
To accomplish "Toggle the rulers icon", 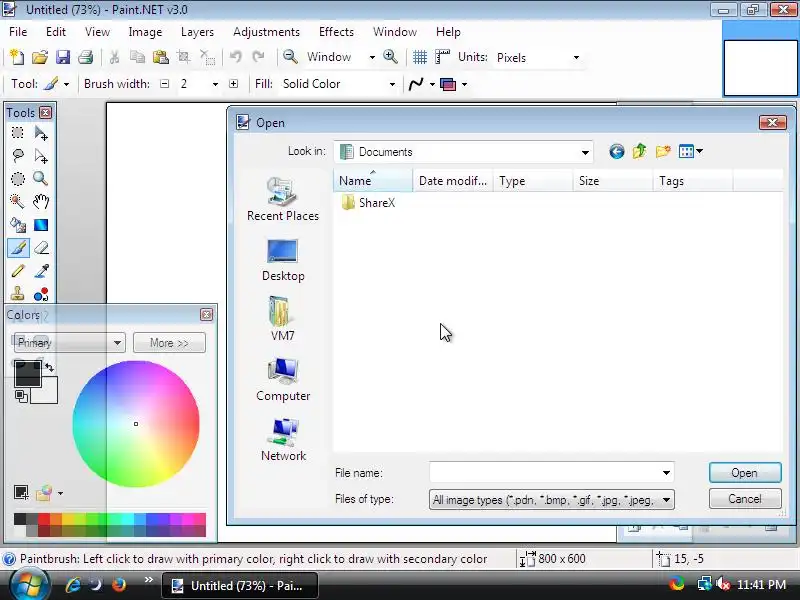I will click(x=442, y=57).
